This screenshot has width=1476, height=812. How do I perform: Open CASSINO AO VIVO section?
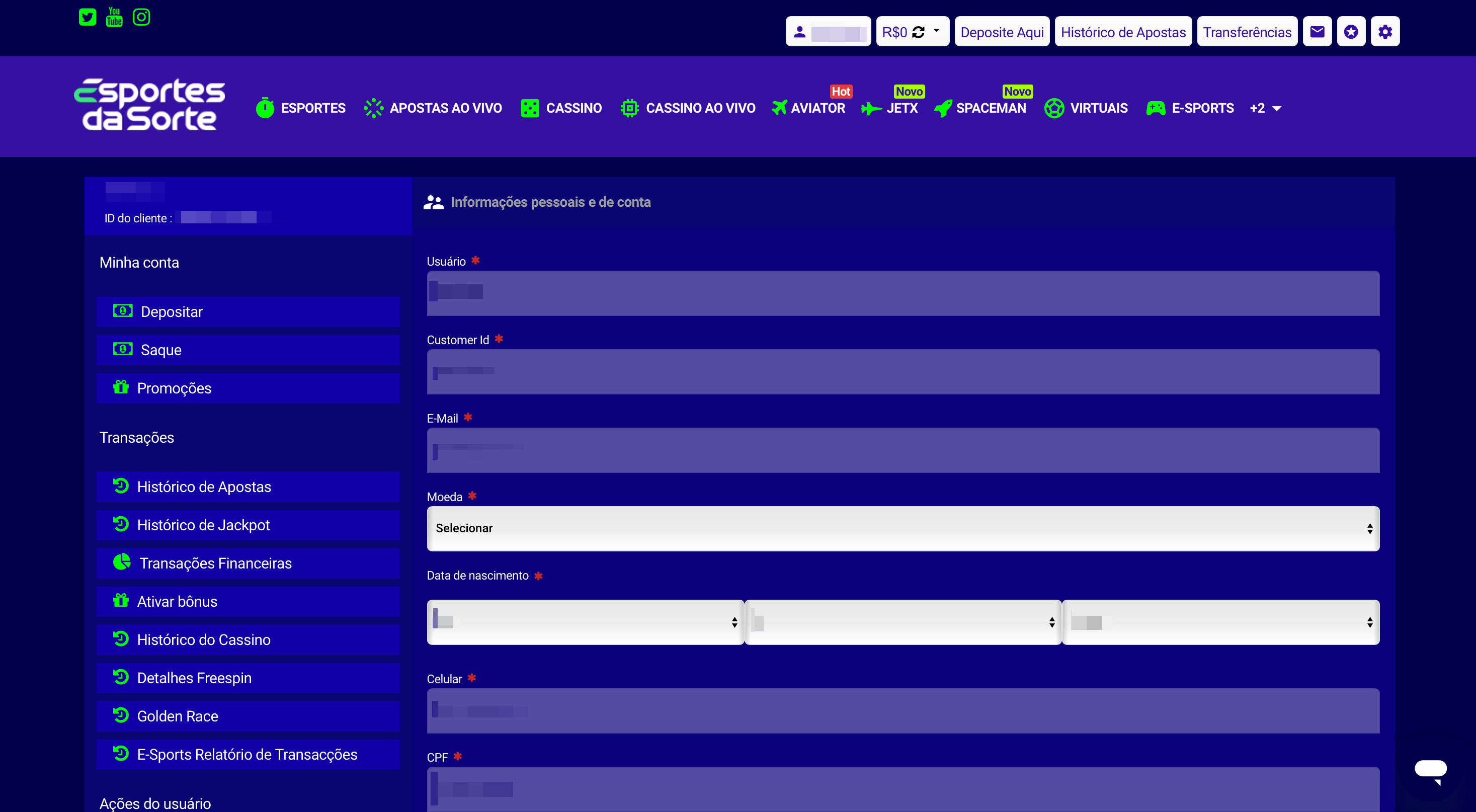(688, 108)
